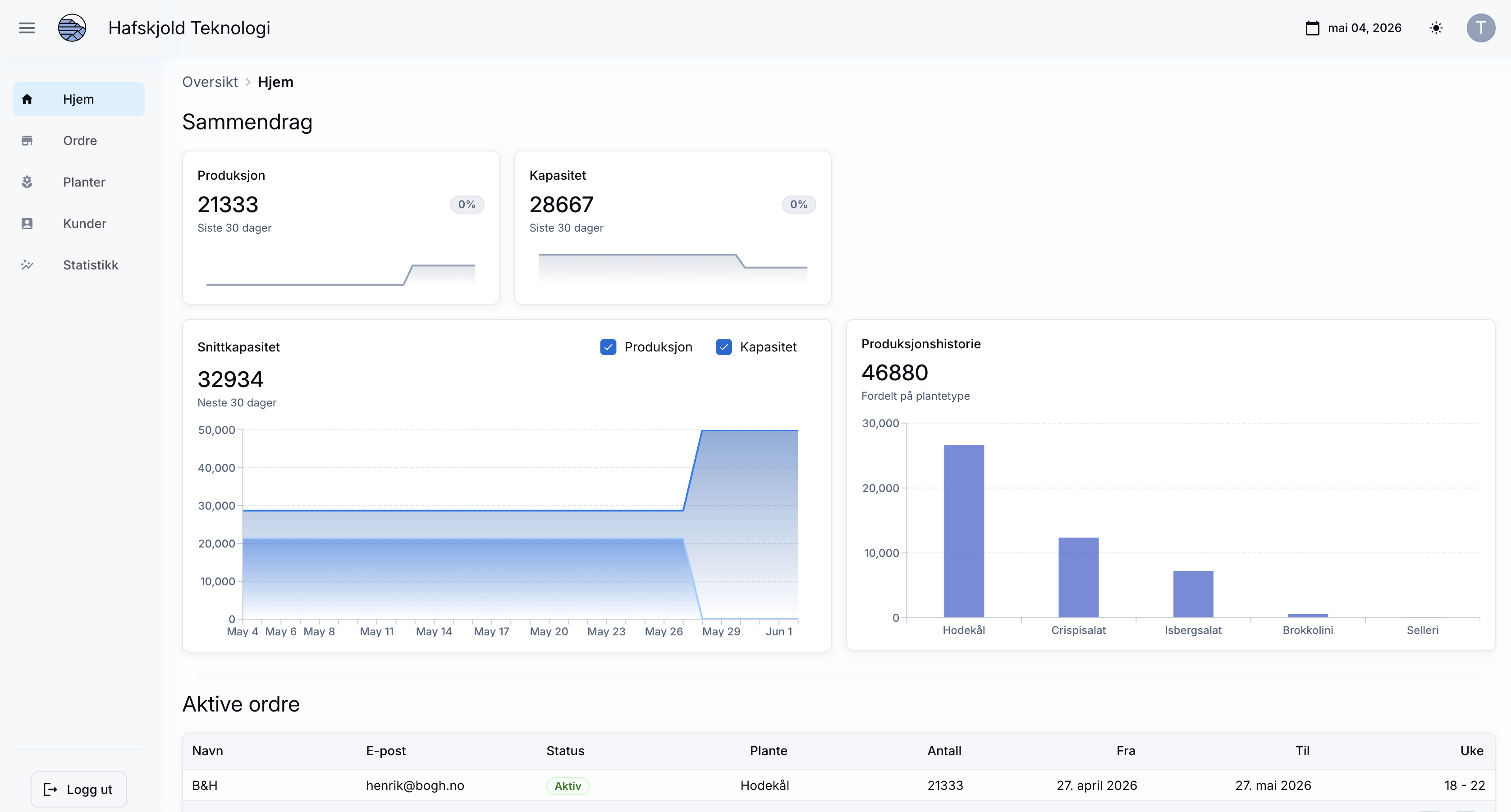Click the Selleri axis label

coord(1423,630)
